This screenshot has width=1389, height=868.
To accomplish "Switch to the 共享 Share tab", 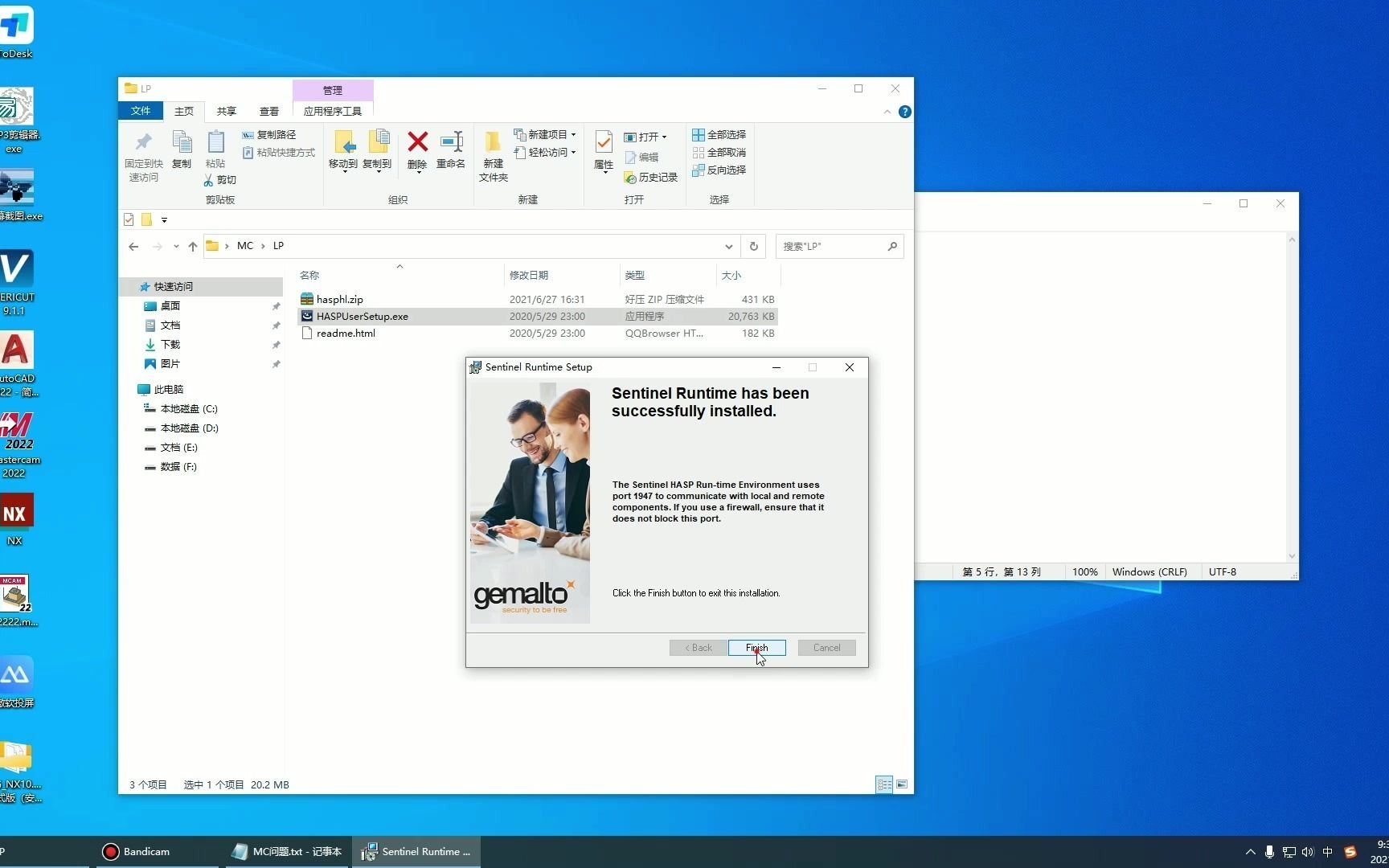I will [227, 111].
